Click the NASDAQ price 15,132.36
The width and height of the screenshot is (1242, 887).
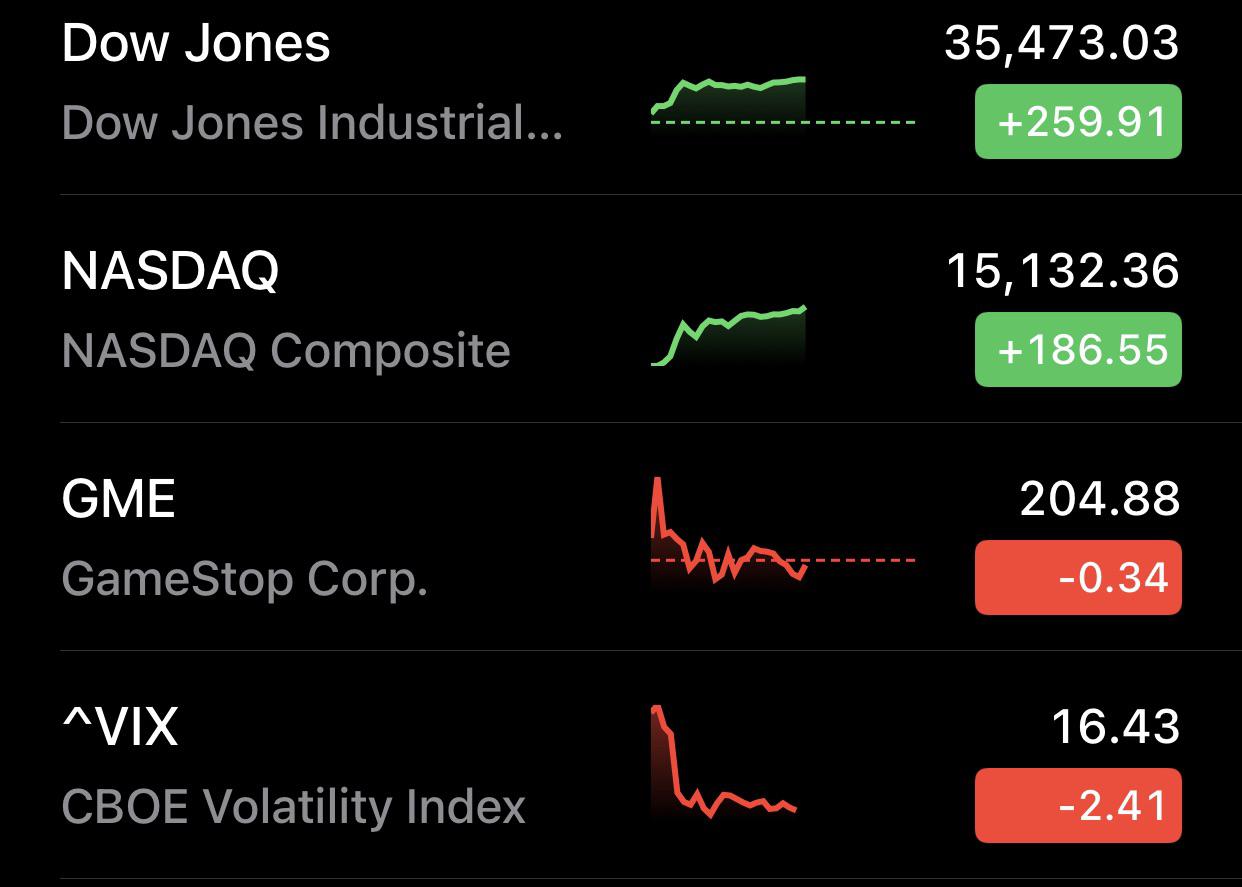pos(1061,272)
